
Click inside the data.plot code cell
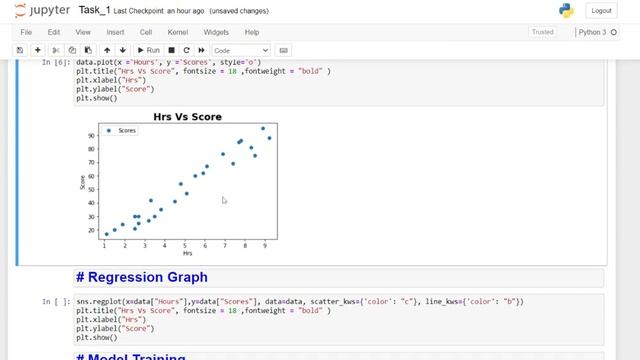(x=339, y=82)
